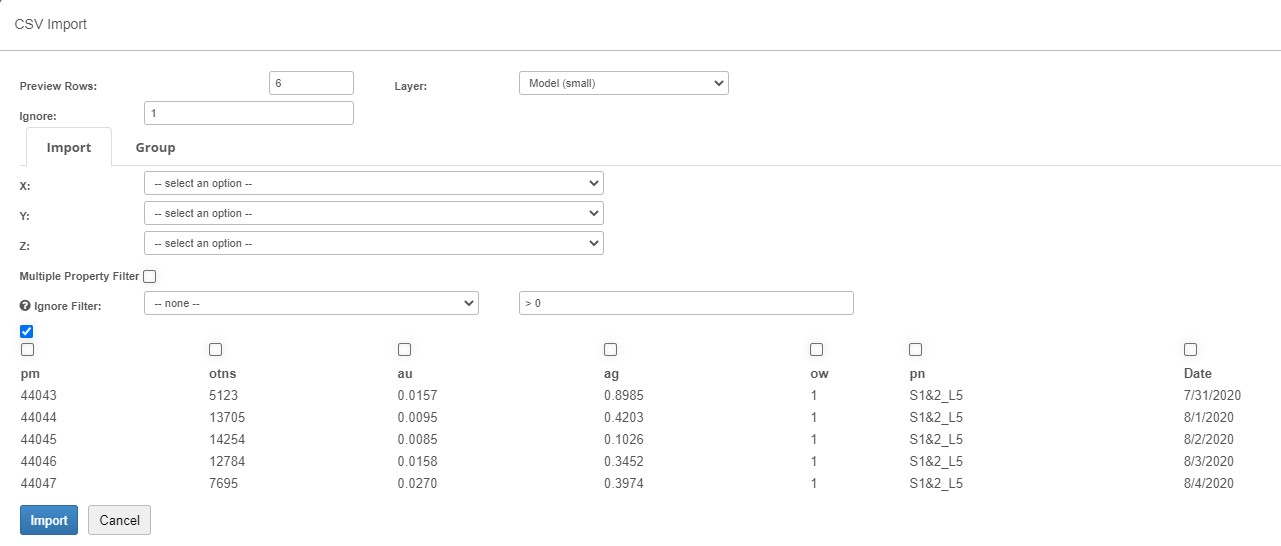The height and width of the screenshot is (546, 1281).
Task: Select the Import tab
Action: [69, 148]
